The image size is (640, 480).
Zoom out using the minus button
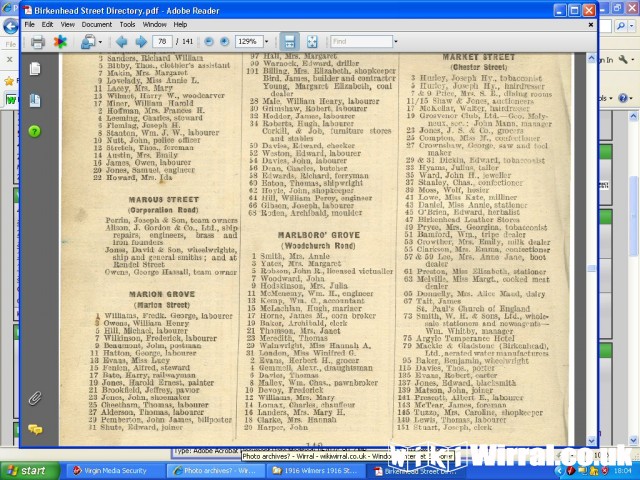tap(209, 42)
